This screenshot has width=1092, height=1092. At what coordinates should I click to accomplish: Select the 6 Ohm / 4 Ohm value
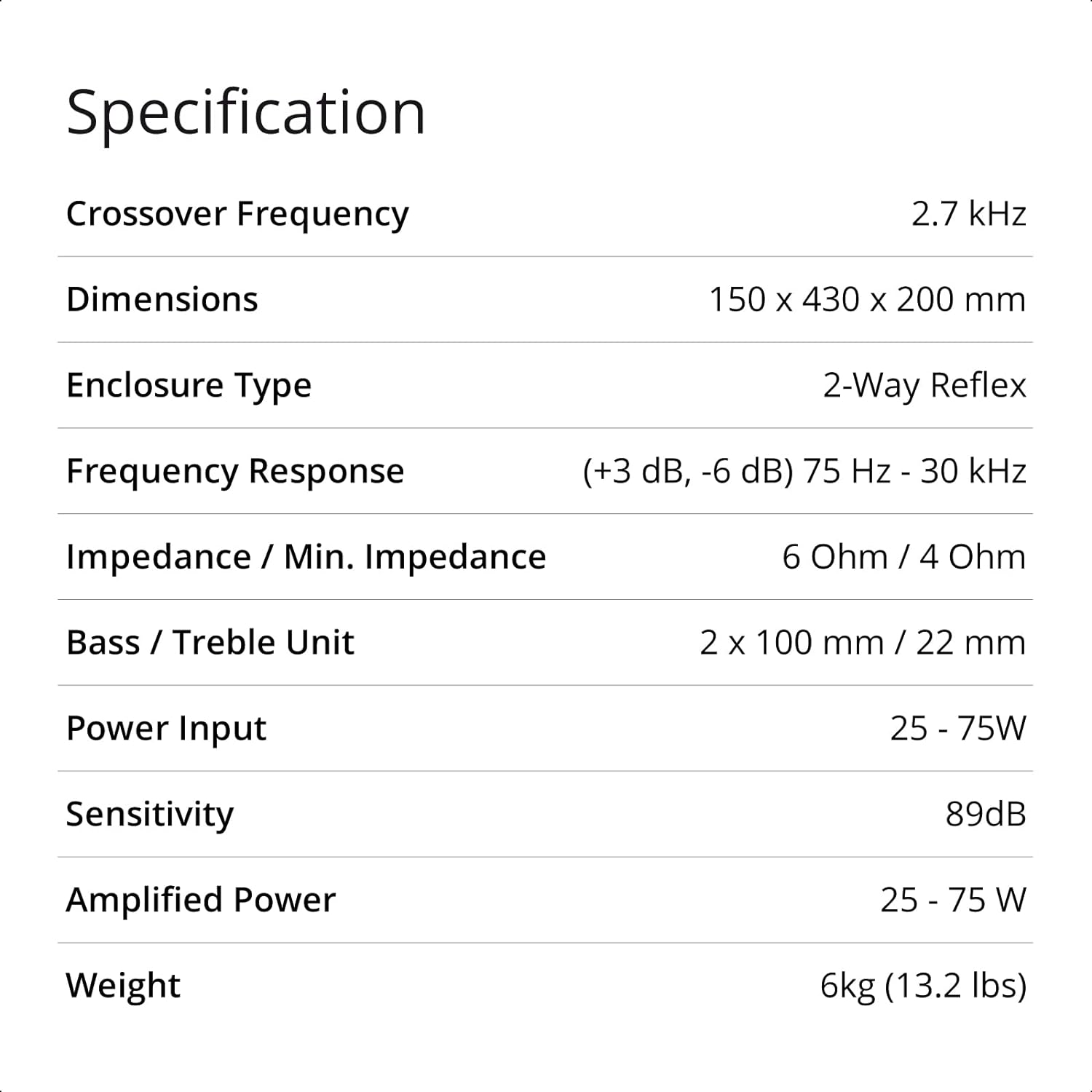click(x=903, y=557)
